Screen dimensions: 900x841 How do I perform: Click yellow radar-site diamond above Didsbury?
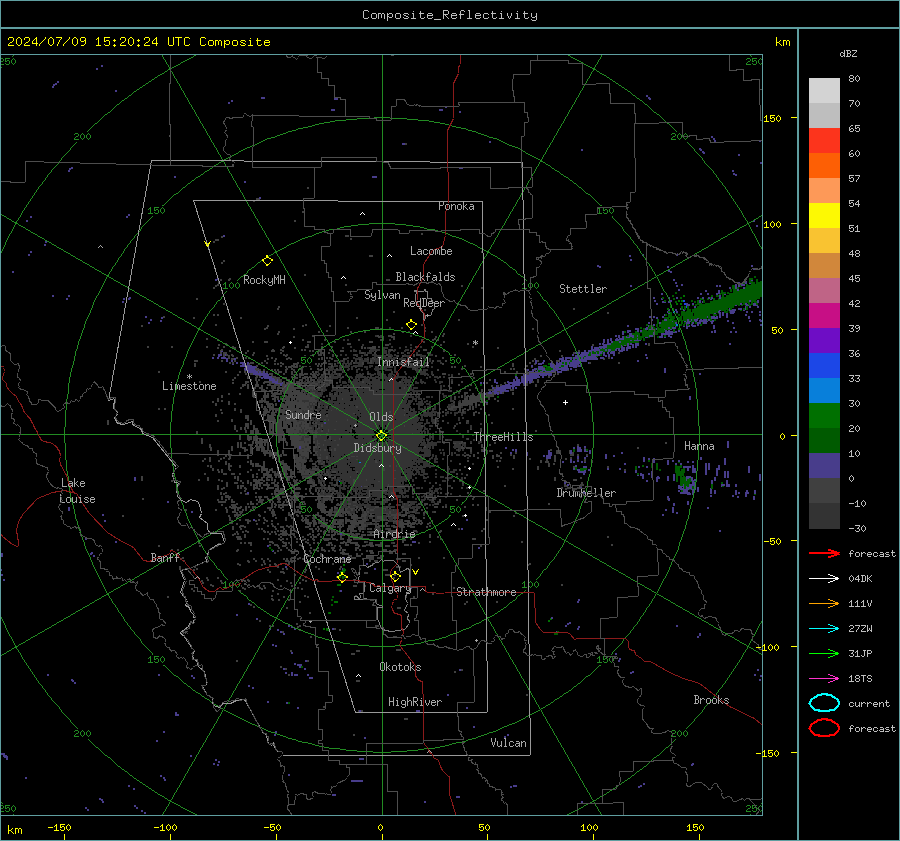(381, 435)
